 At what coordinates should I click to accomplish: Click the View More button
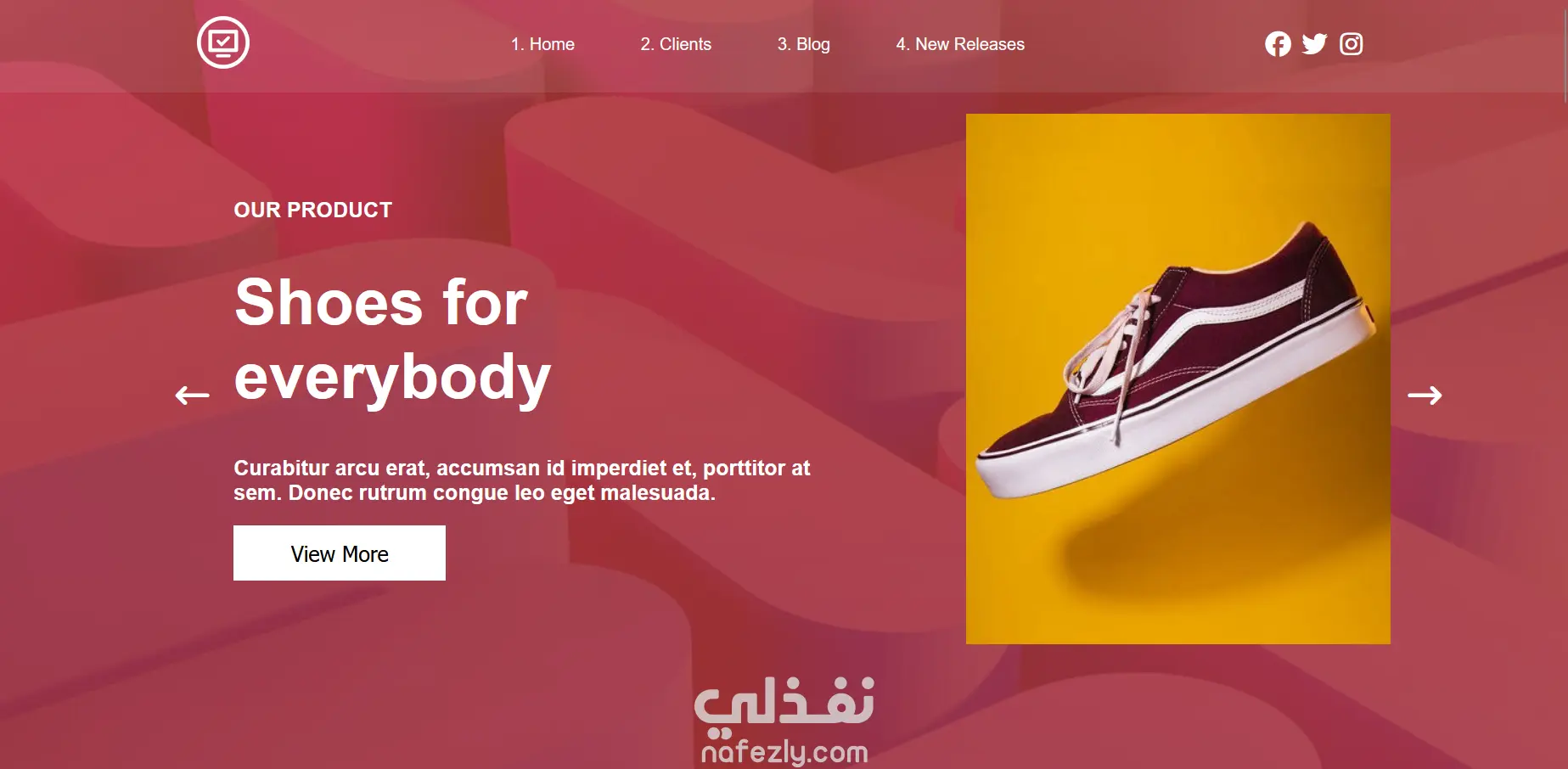tap(340, 553)
